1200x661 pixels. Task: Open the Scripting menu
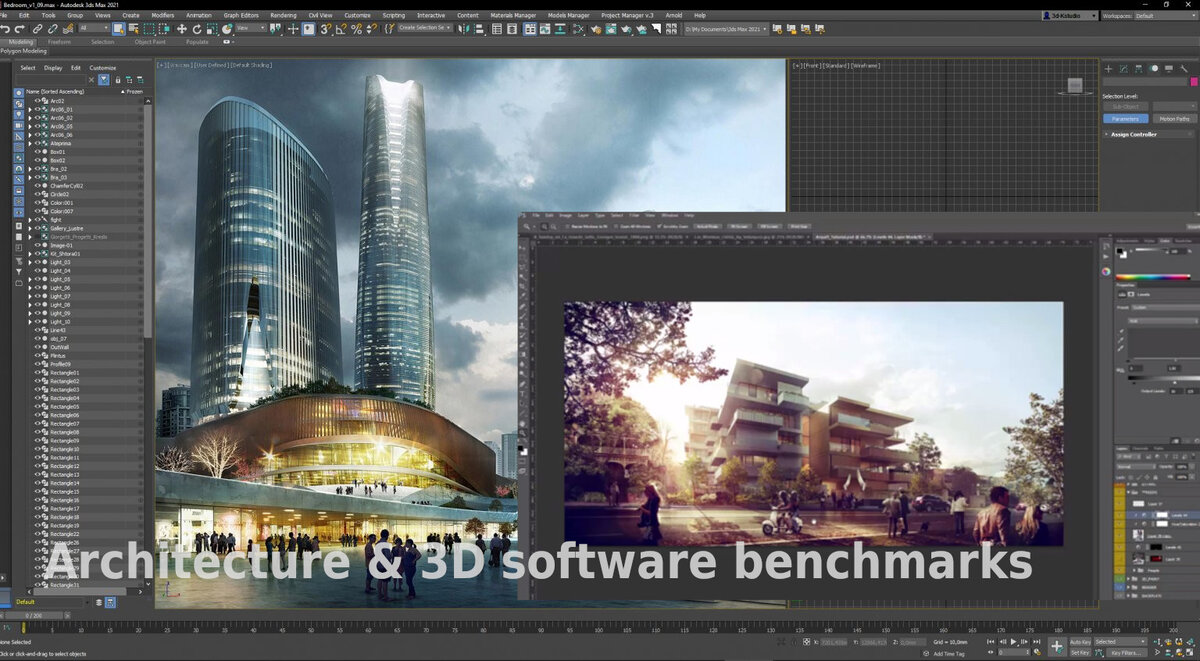[394, 16]
